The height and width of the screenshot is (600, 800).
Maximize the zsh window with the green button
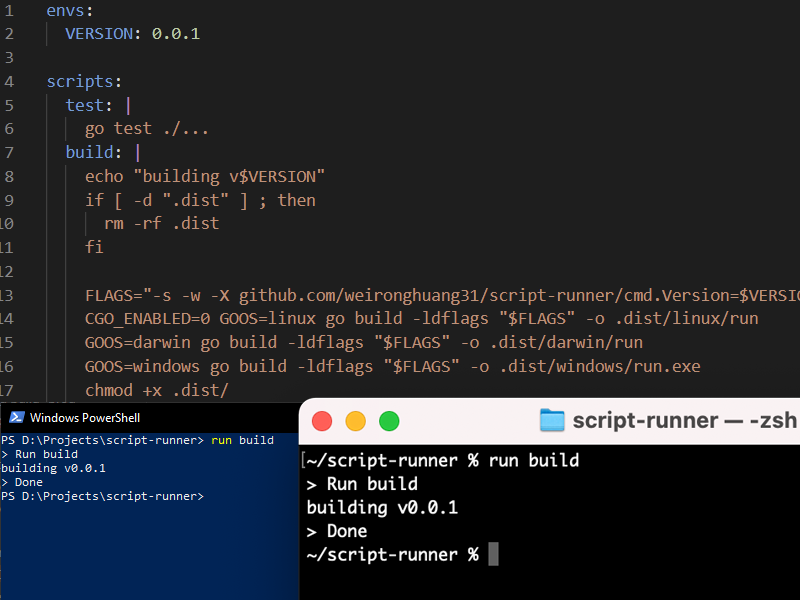click(x=389, y=421)
